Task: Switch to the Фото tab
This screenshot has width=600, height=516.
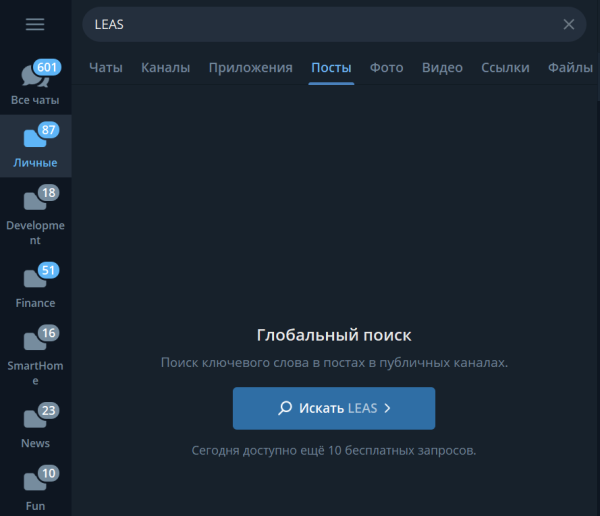Action: tap(386, 68)
